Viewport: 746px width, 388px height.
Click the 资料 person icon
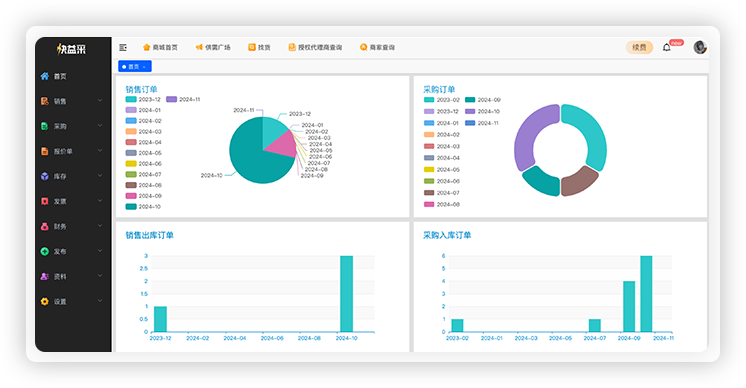45,276
